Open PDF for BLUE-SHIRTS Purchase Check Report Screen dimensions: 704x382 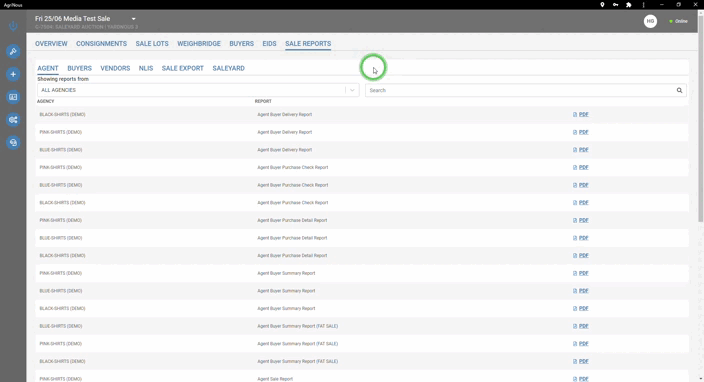click(583, 185)
